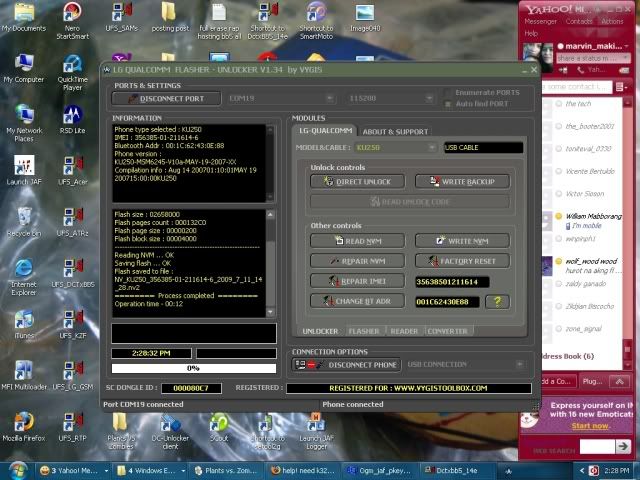Open the Recycle Bin
Image resolution: width=640 pixels, height=480 pixels.
tap(24, 222)
